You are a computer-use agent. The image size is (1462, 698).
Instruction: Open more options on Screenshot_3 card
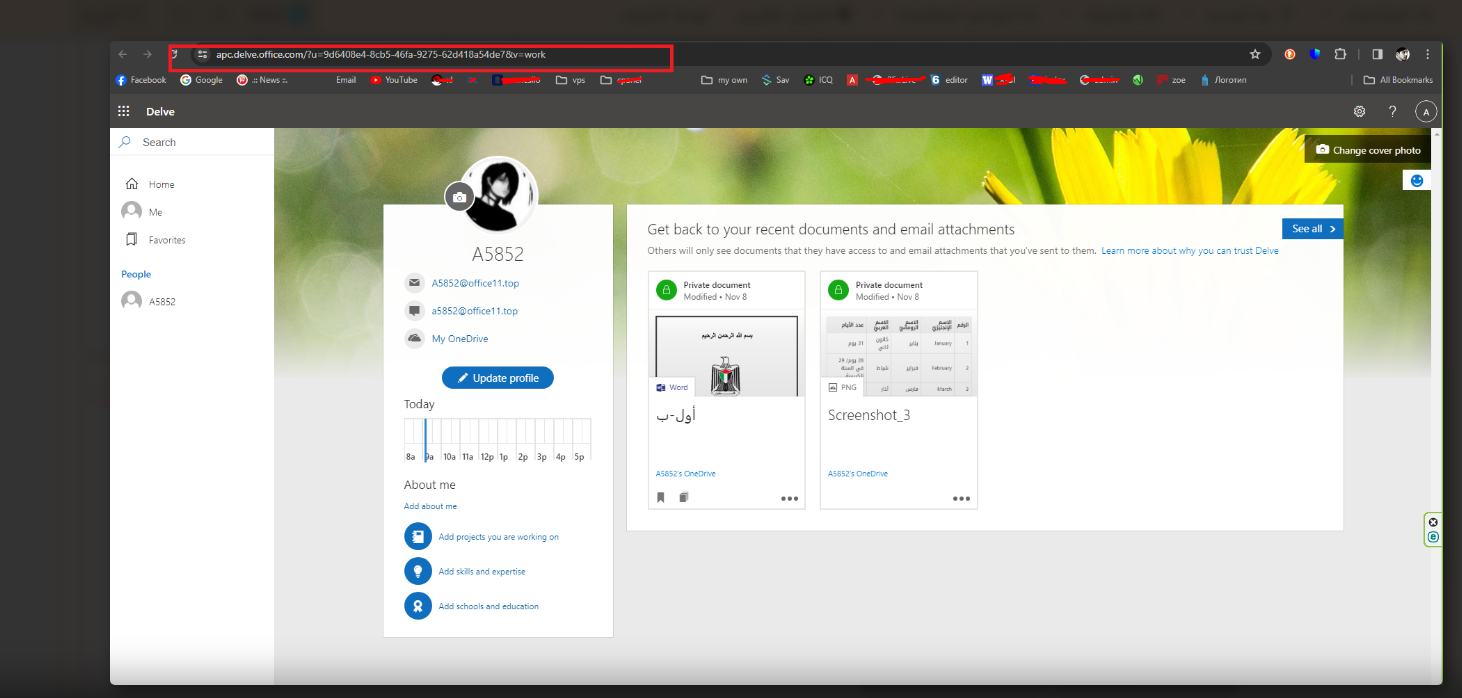961,498
